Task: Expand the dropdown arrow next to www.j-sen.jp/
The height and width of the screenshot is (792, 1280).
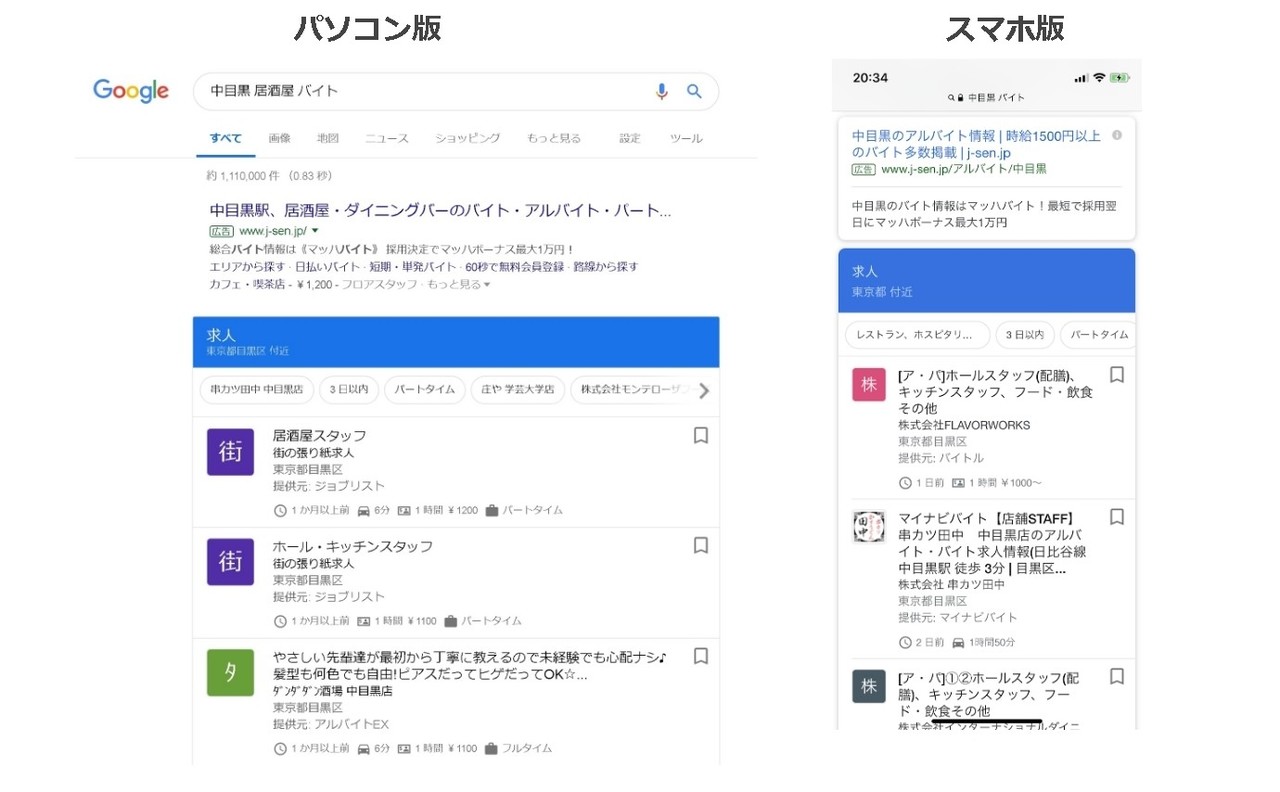Action: (315, 231)
